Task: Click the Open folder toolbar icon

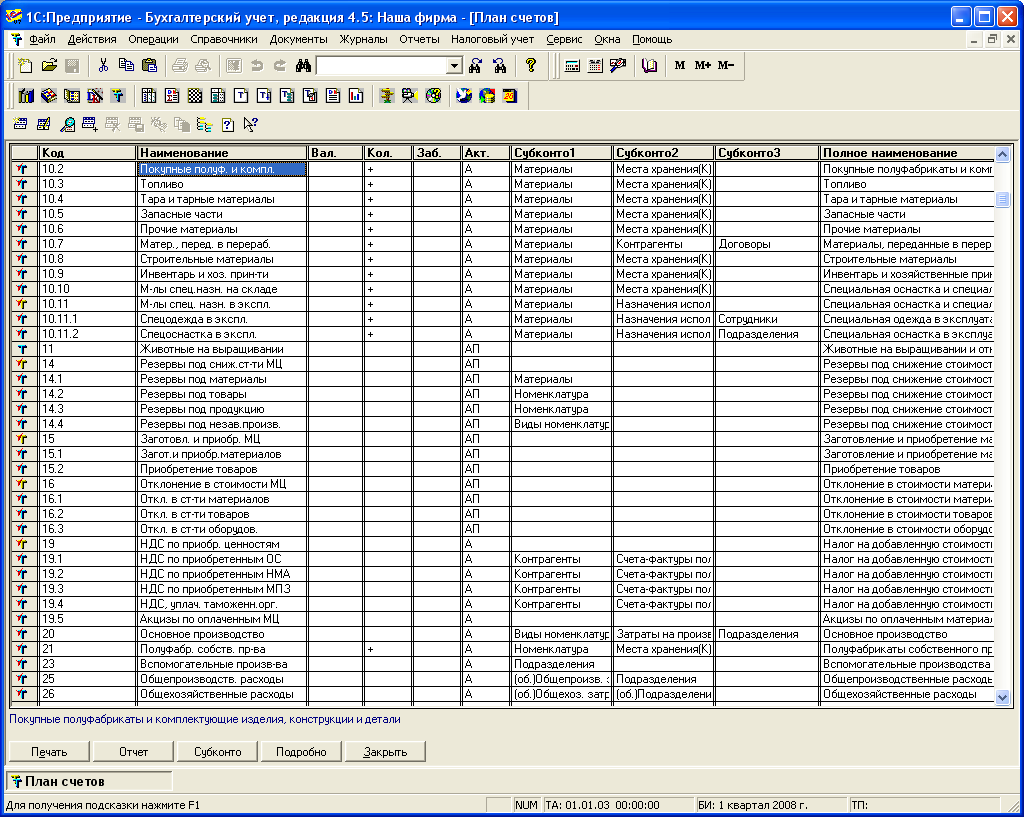Action: click(49, 65)
